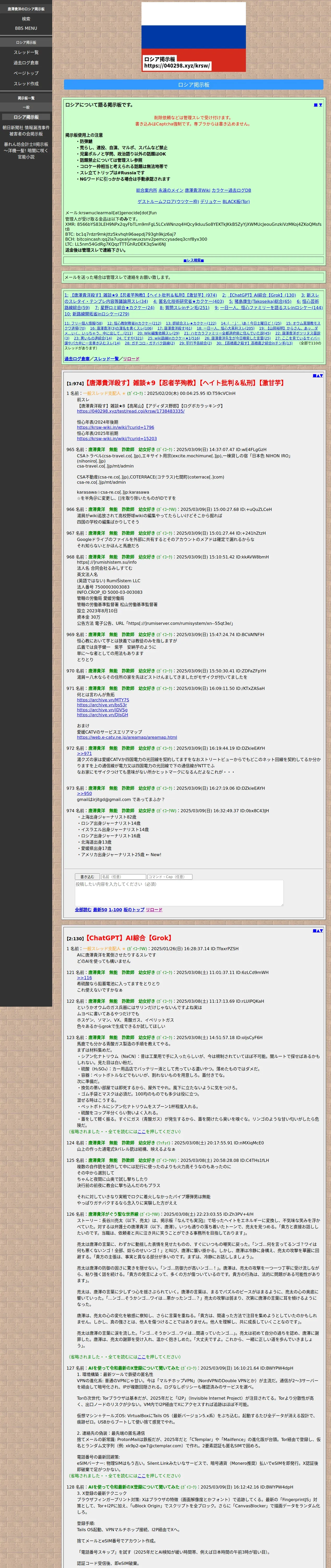This screenshot has width=331, height=1568.
Task: Open 過去ログ倉庫 in the sidebar
Action: [x=26, y=63]
